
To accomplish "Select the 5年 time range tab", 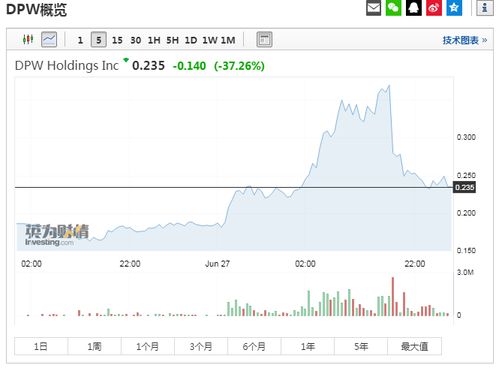I will pos(361,346).
